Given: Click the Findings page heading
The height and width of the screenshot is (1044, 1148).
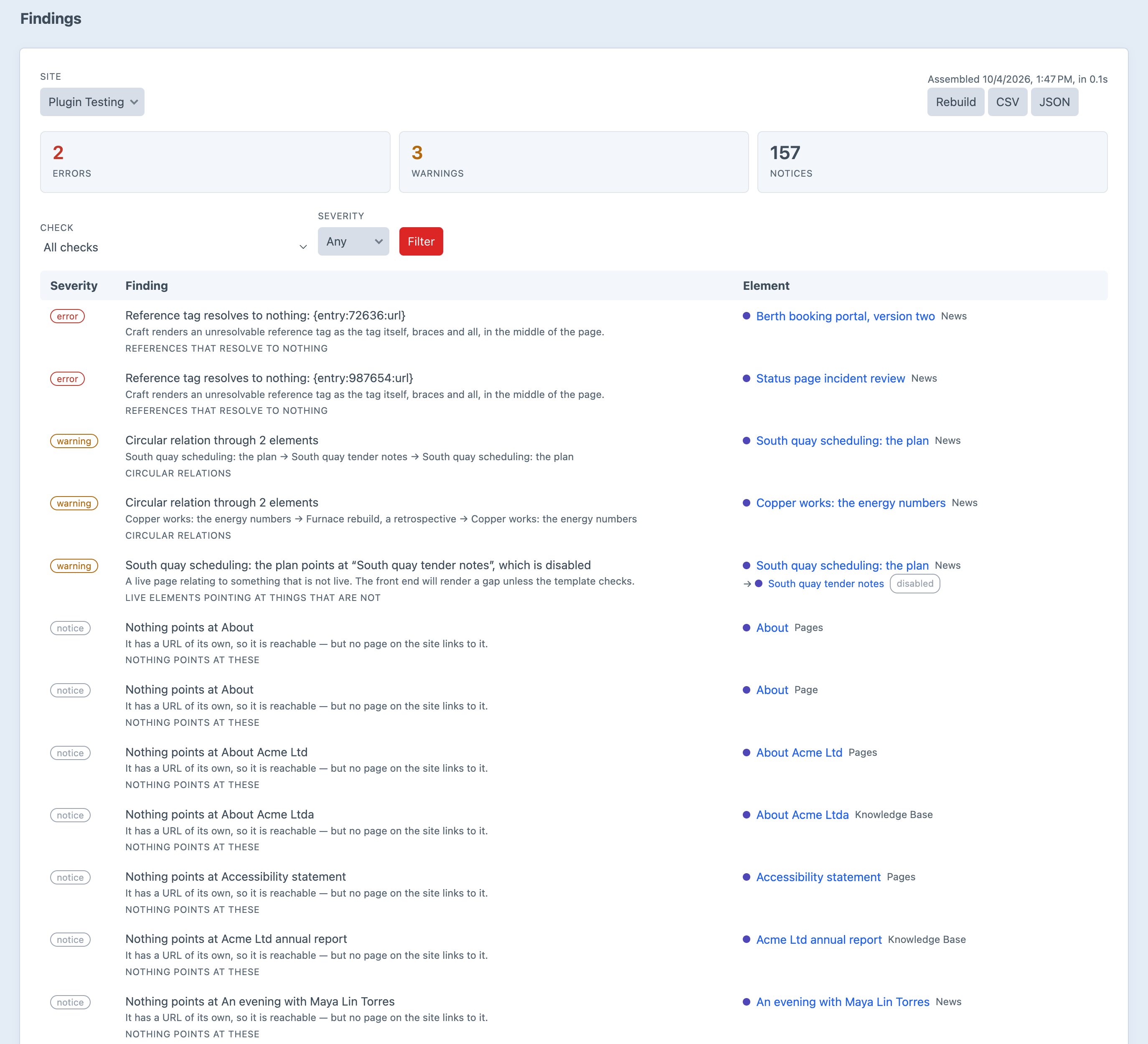Looking at the screenshot, I should pos(51,18).
